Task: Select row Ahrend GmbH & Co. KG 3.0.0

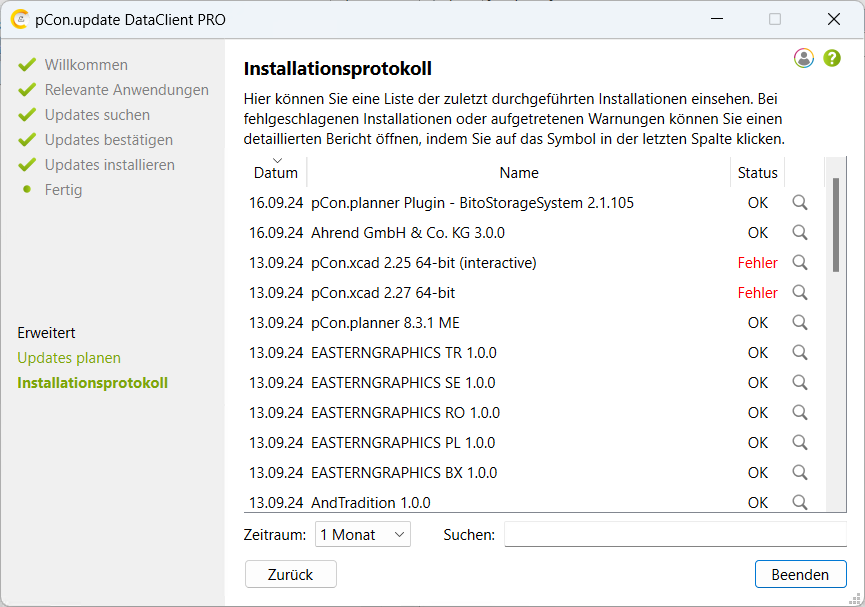Action: 535,233
